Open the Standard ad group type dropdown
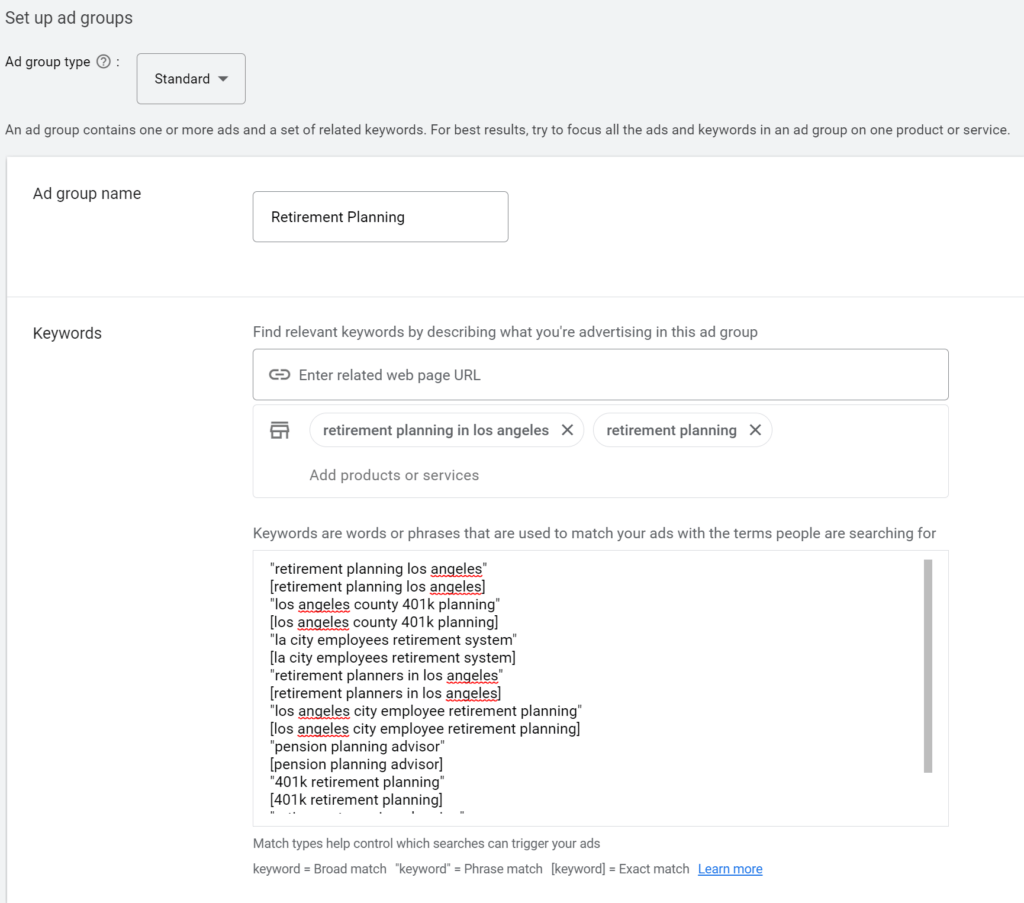 pos(191,79)
